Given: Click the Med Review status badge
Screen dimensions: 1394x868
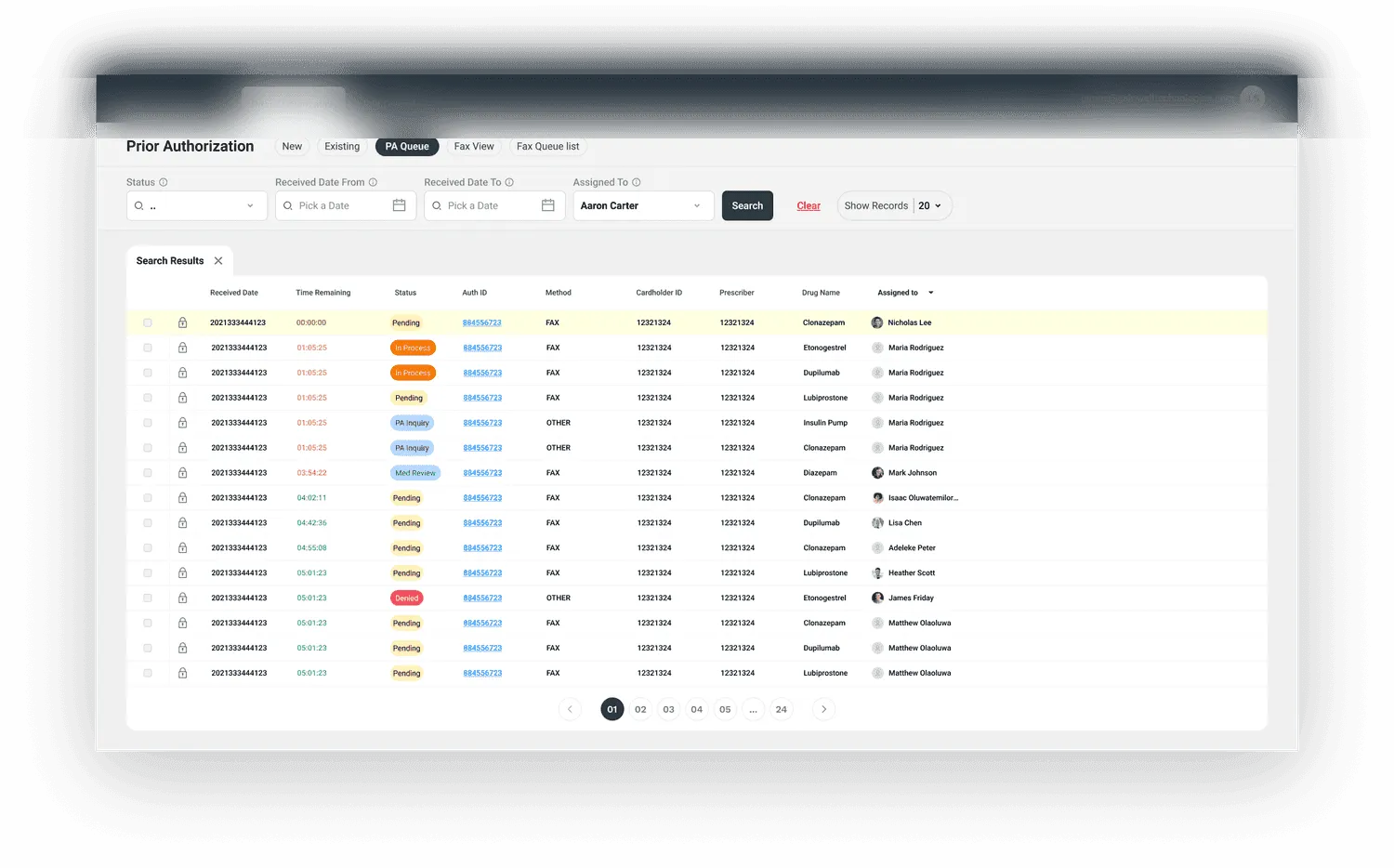Looking at the screenshot, I should pyautogui.click(x=415, y=473).
